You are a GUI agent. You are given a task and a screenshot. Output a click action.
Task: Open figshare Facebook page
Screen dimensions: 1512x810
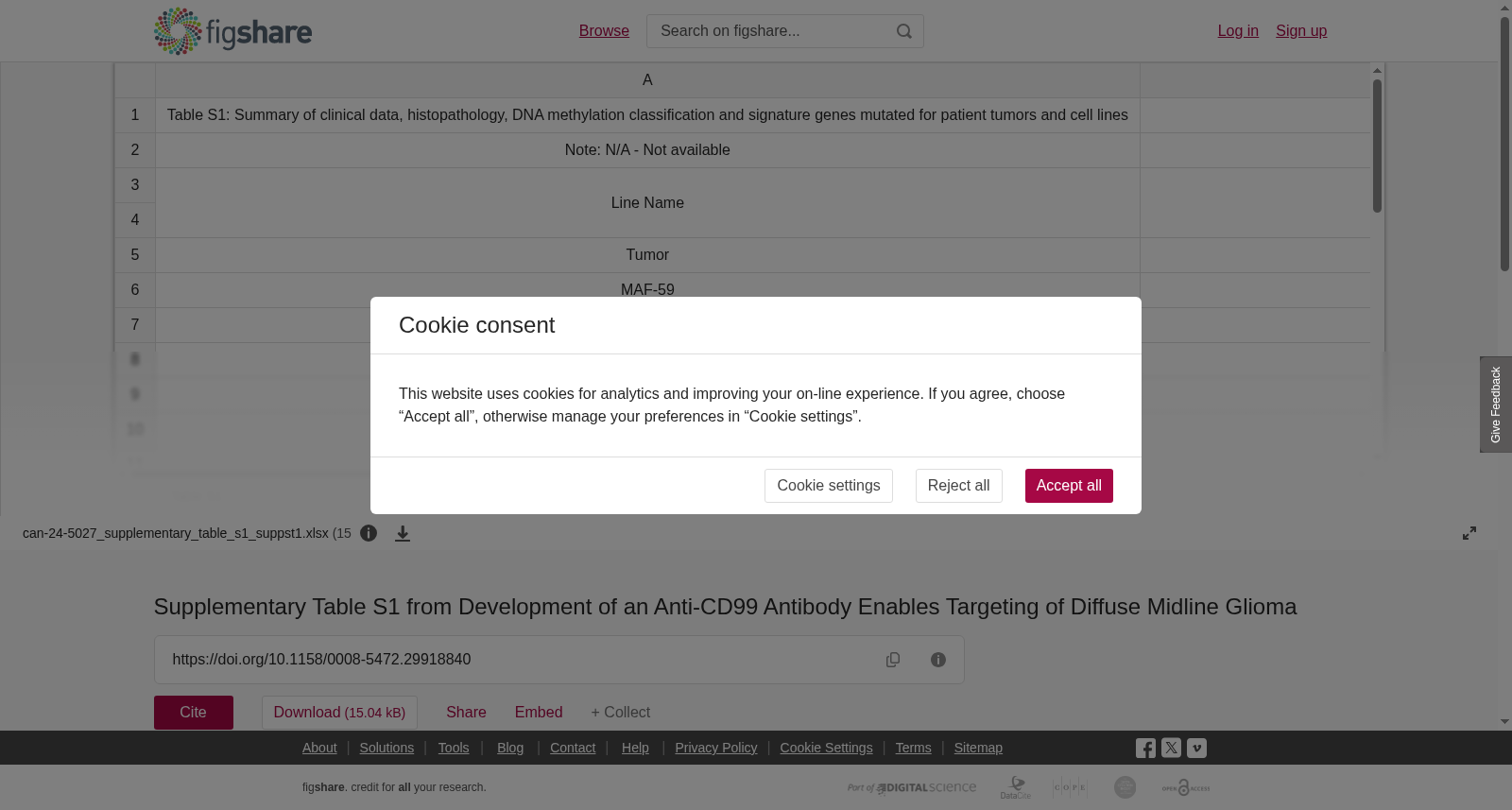pyautogui.click(x=1145, y=748)
